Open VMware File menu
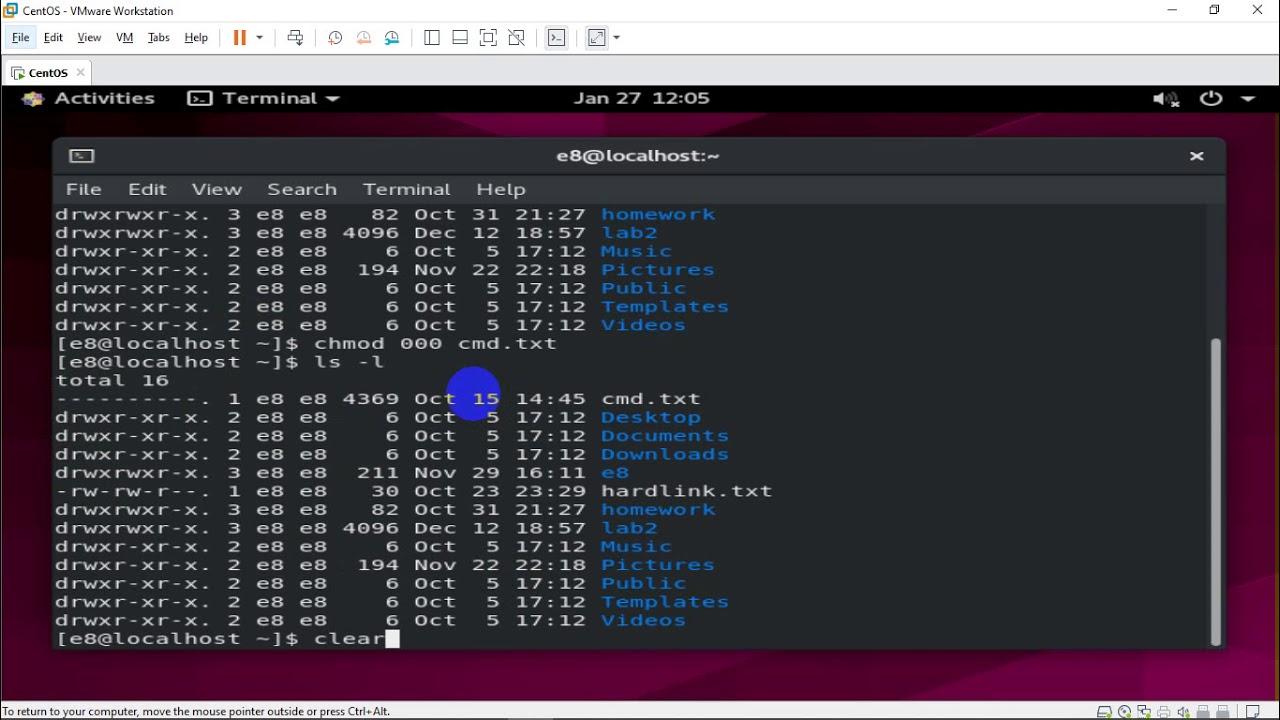This screenshot has height=720, width=1280. [x=20, y=38]
